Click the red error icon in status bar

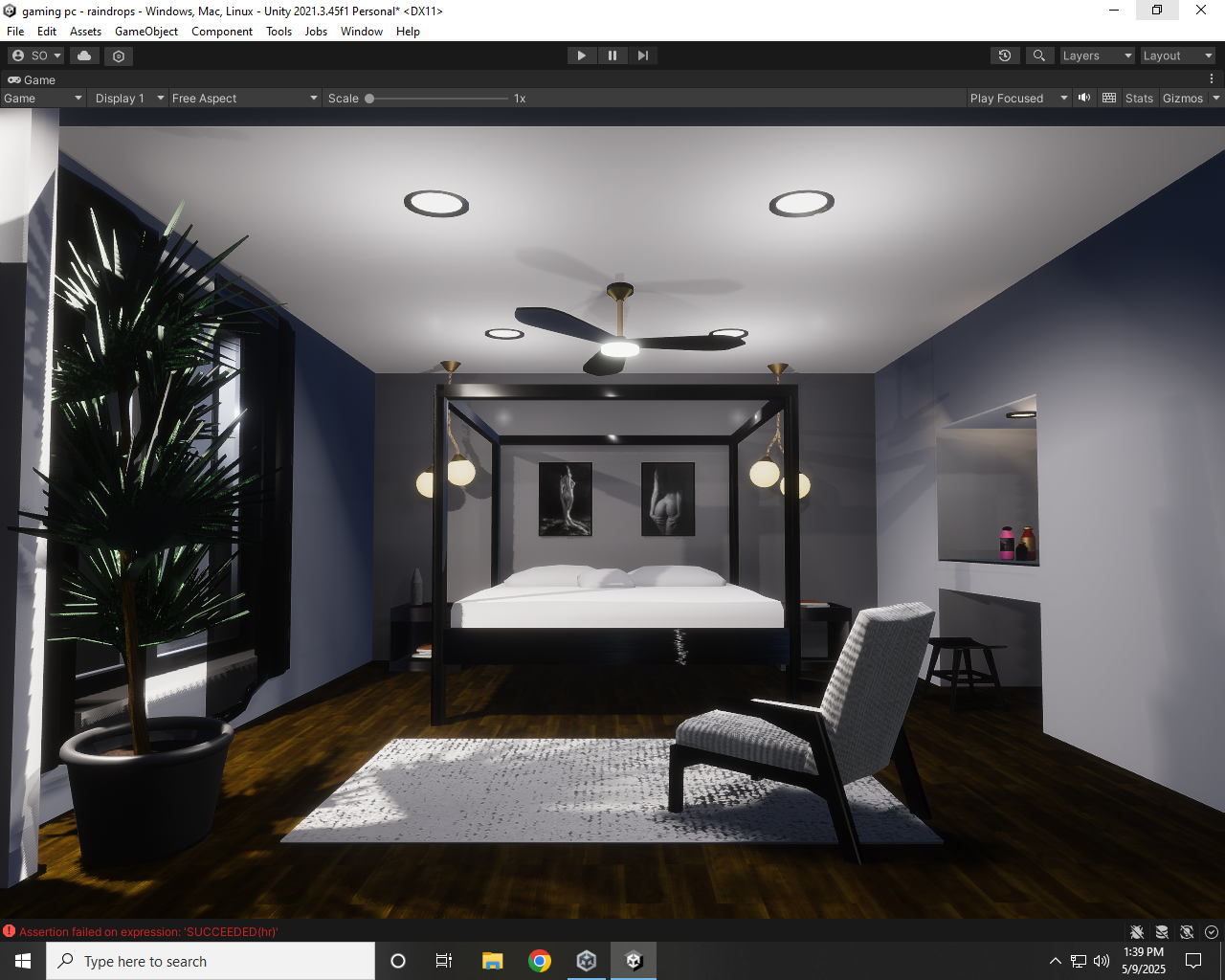10,931
